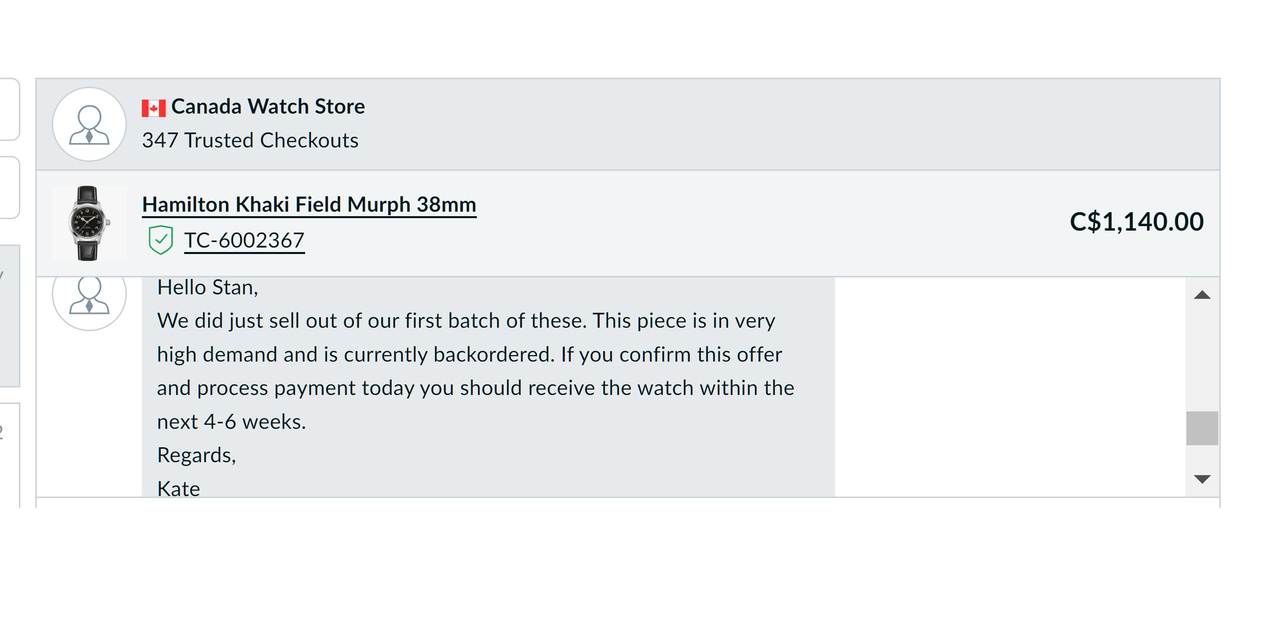Open order reference TC-6002367
Viewport: 1280px width, 639px height.
pos(244,240)
